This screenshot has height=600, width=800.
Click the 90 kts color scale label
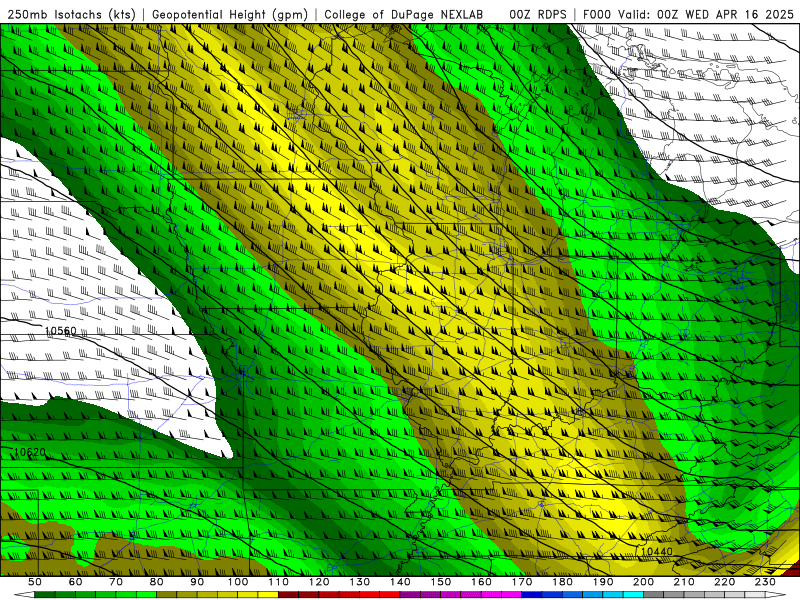197,582
